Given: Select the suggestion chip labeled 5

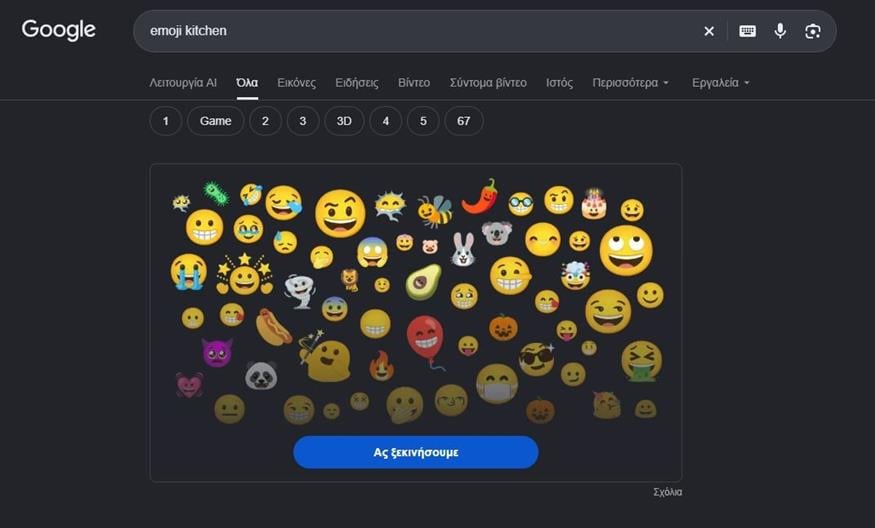Looking at the screenshot, I should (423, 121).
